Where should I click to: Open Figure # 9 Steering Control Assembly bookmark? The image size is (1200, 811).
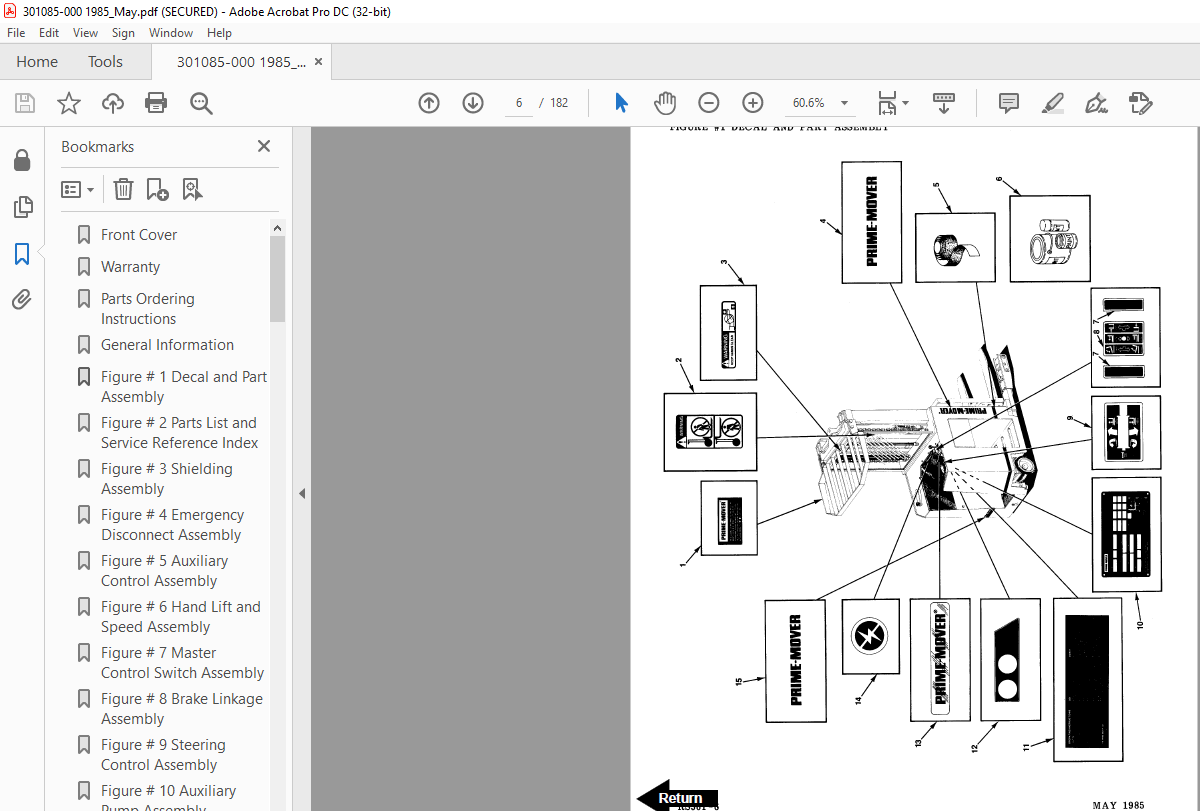point(163,755)
